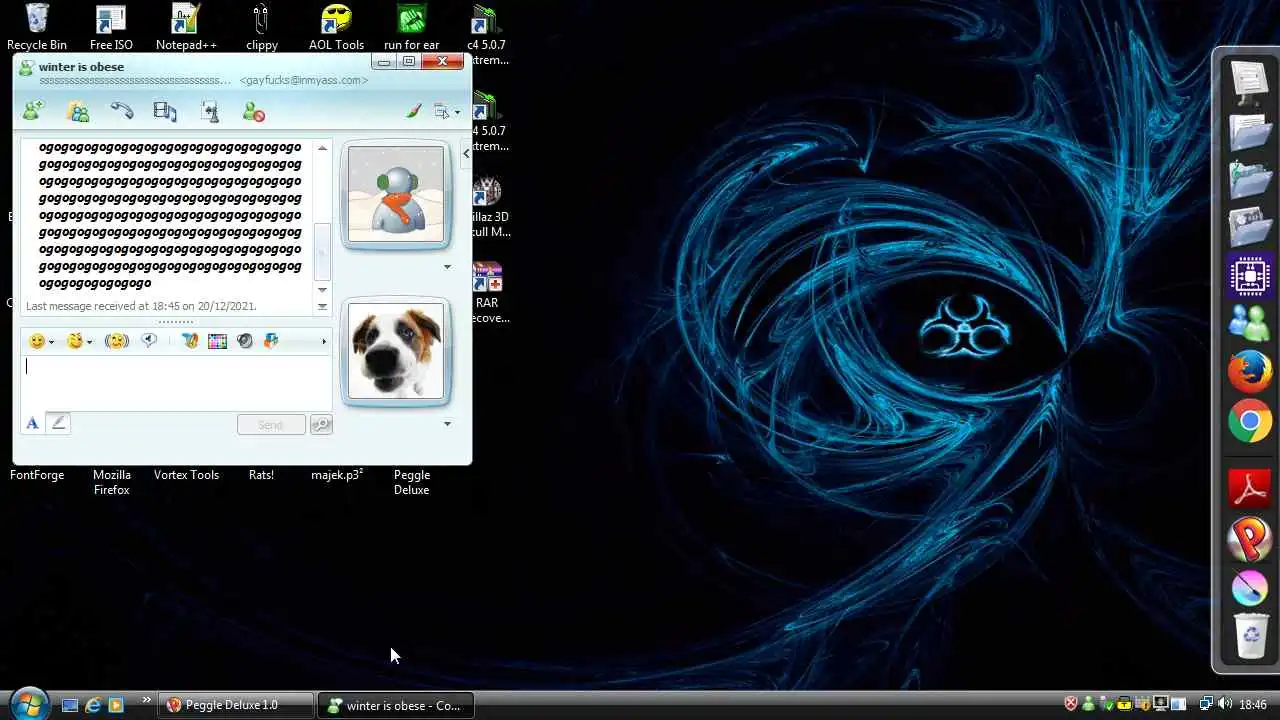Select the 'run for ear' desktop icon
1280x720 pixels.
(x=411, y=27)
